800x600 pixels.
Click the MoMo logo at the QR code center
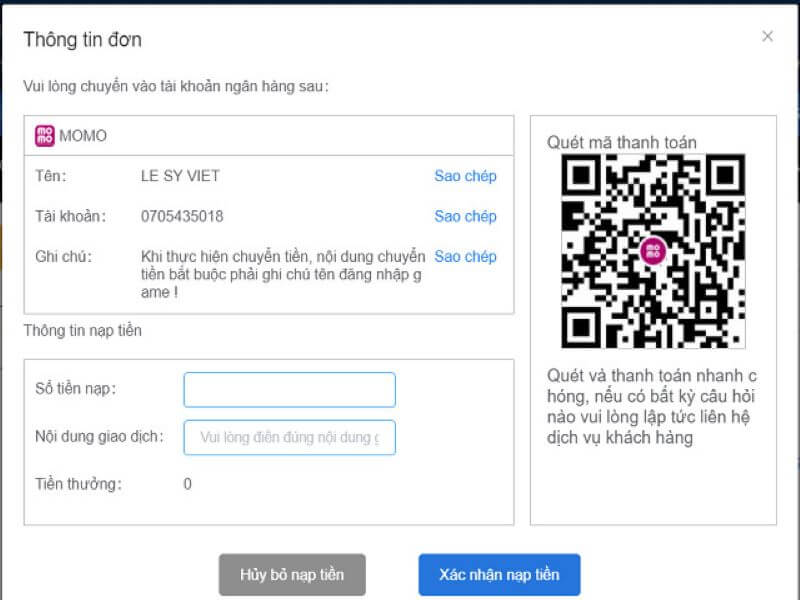tap(652, 251)
